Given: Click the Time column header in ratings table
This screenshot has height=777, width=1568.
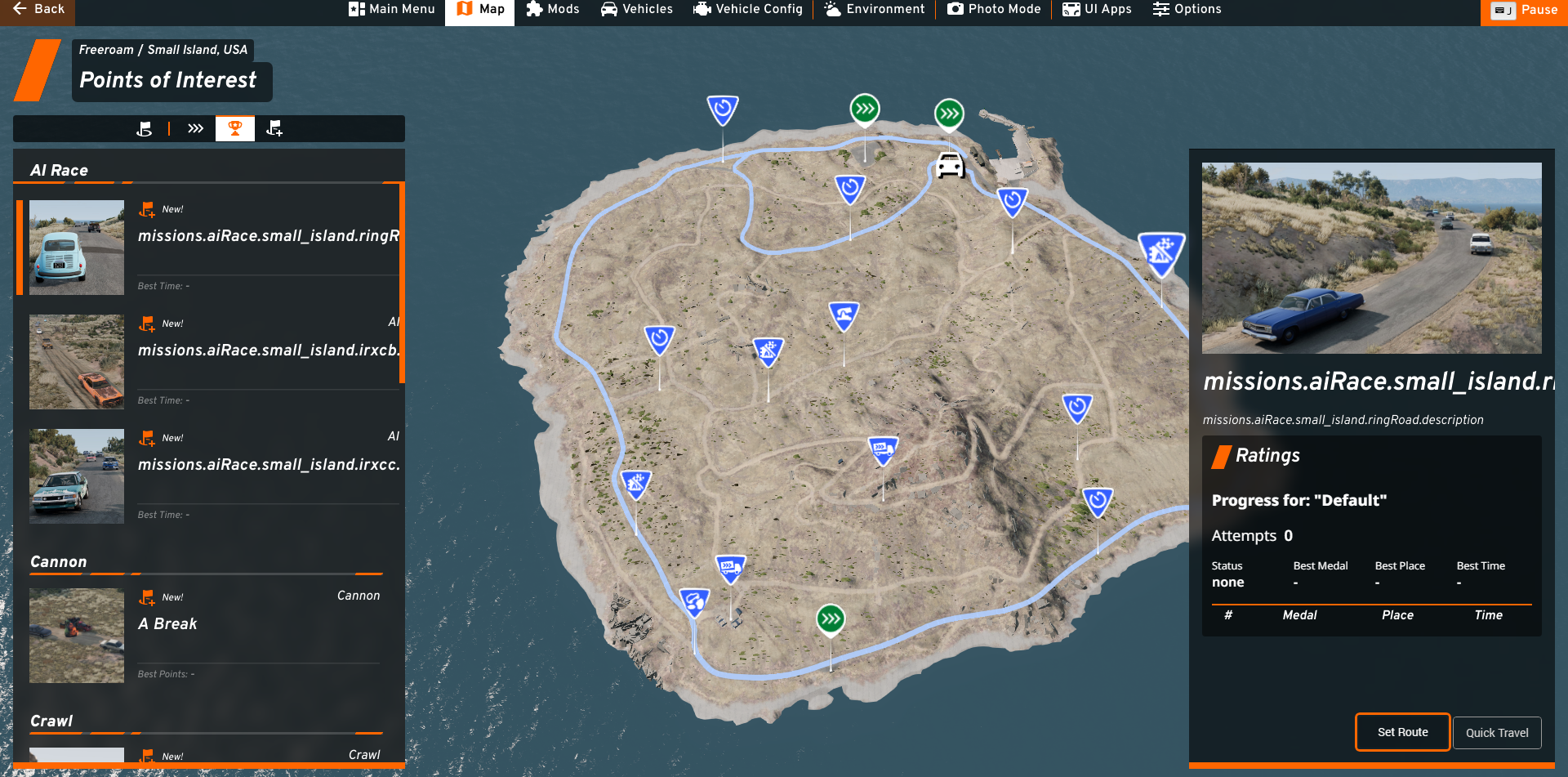Looking at the screenshot, I should [1488, 615].
